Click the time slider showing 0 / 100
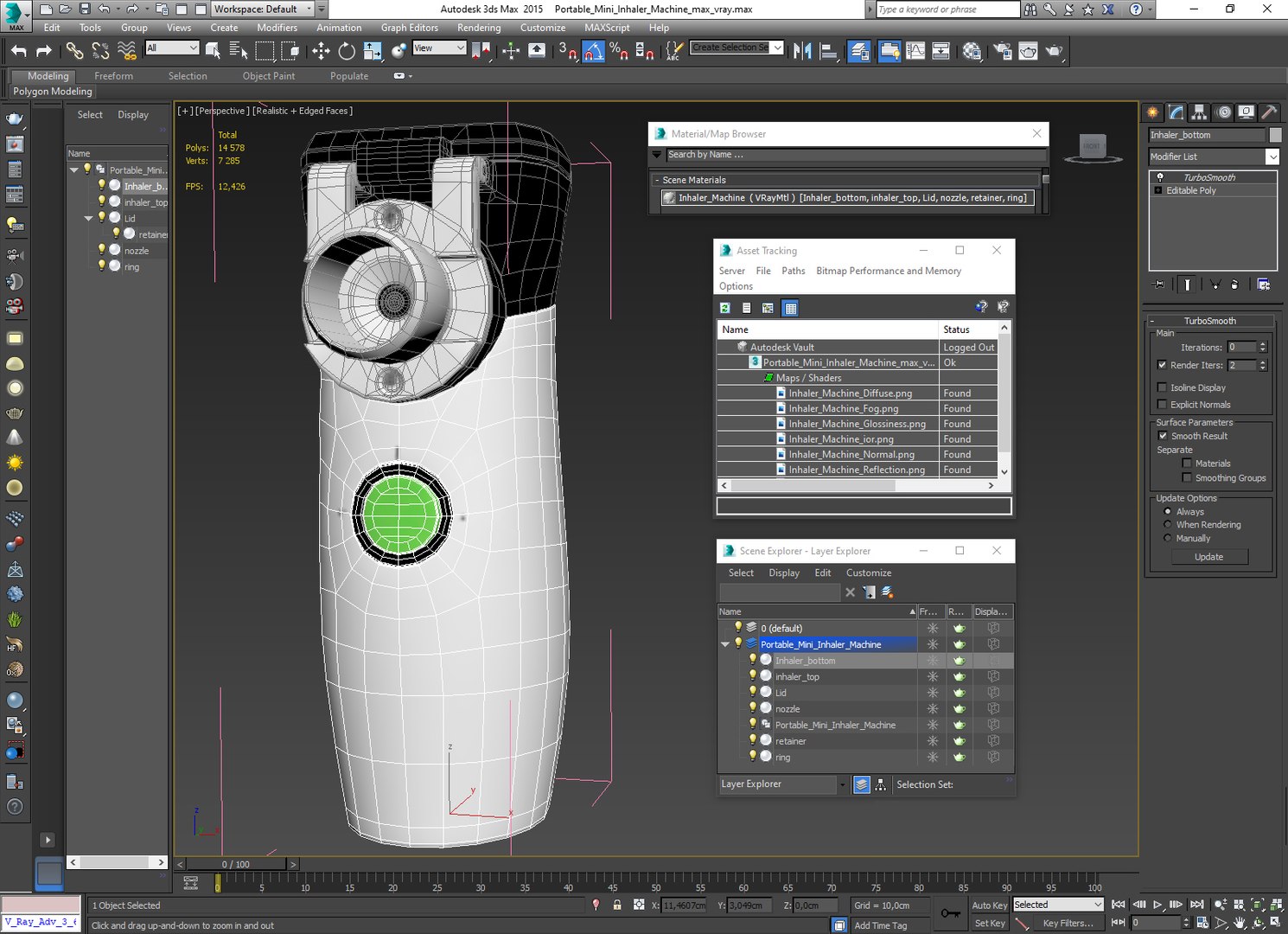Image resolution: width=1288 pixels, height=934 pixels. click(x=236, y=864)
